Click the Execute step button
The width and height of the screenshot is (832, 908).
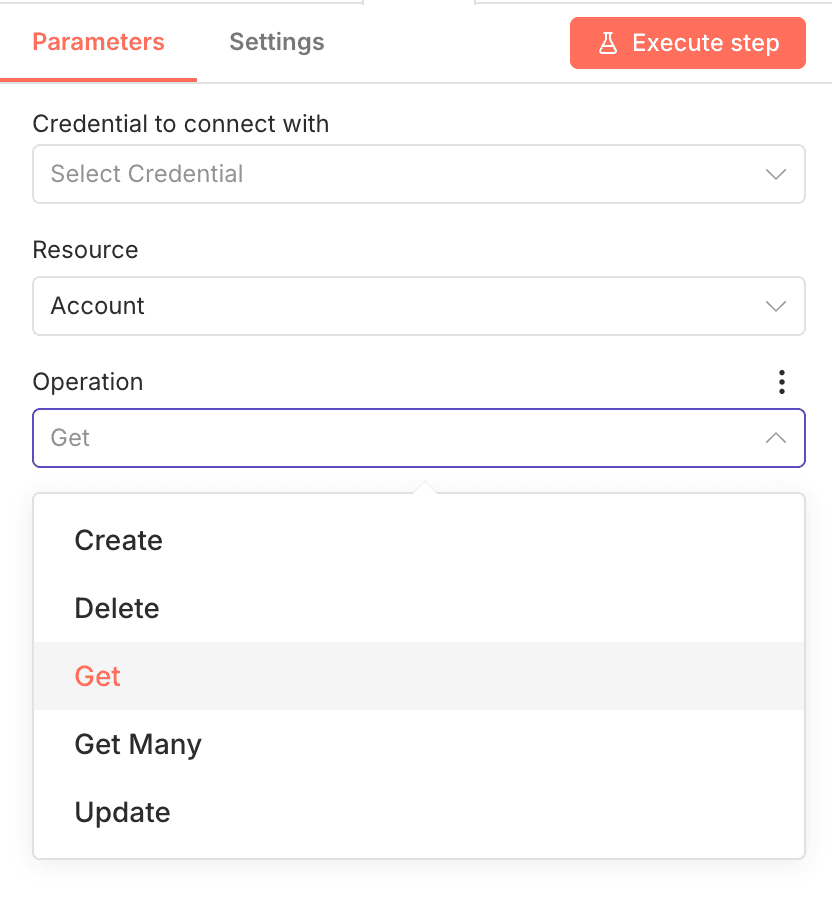tap(687, 43)
